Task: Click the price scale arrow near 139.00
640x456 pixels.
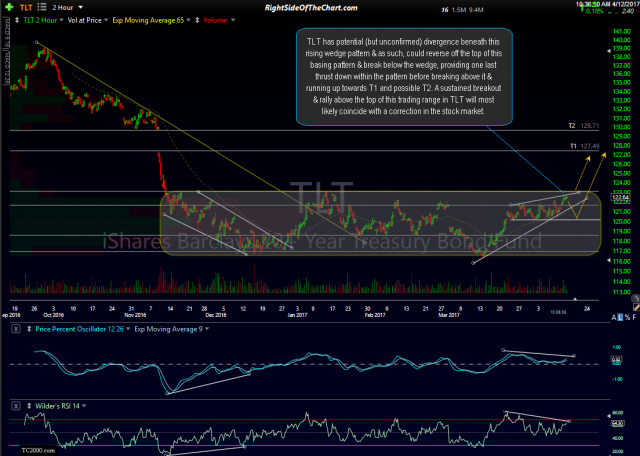Action: click(609, 51)
